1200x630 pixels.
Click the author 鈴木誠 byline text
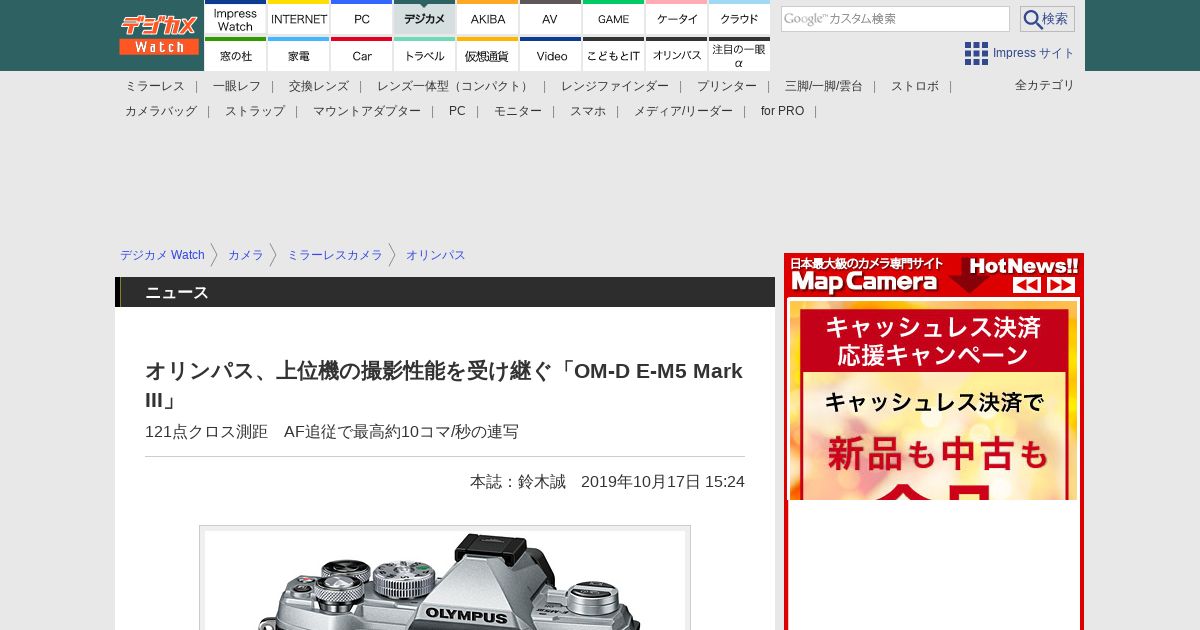[x=518, y=482]
